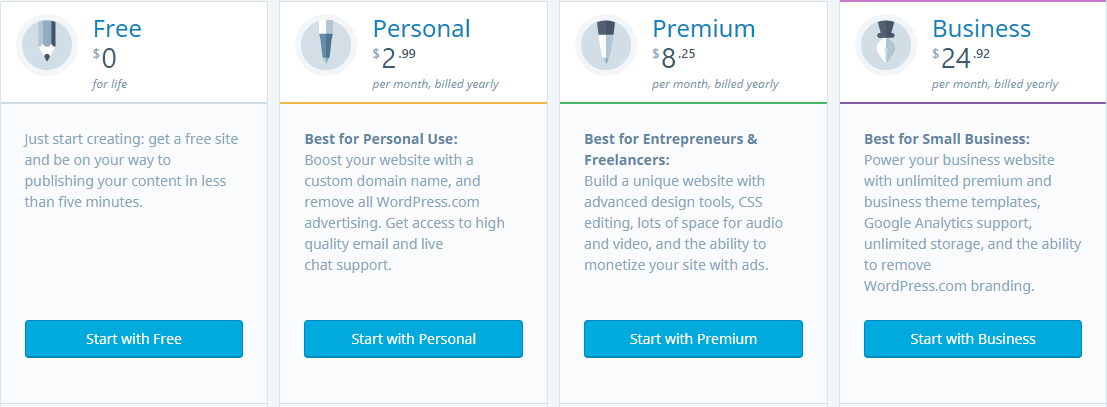This screenshot has height=407, width=1107.
Task: Click the $0 for life price
Action: (111, 66)
